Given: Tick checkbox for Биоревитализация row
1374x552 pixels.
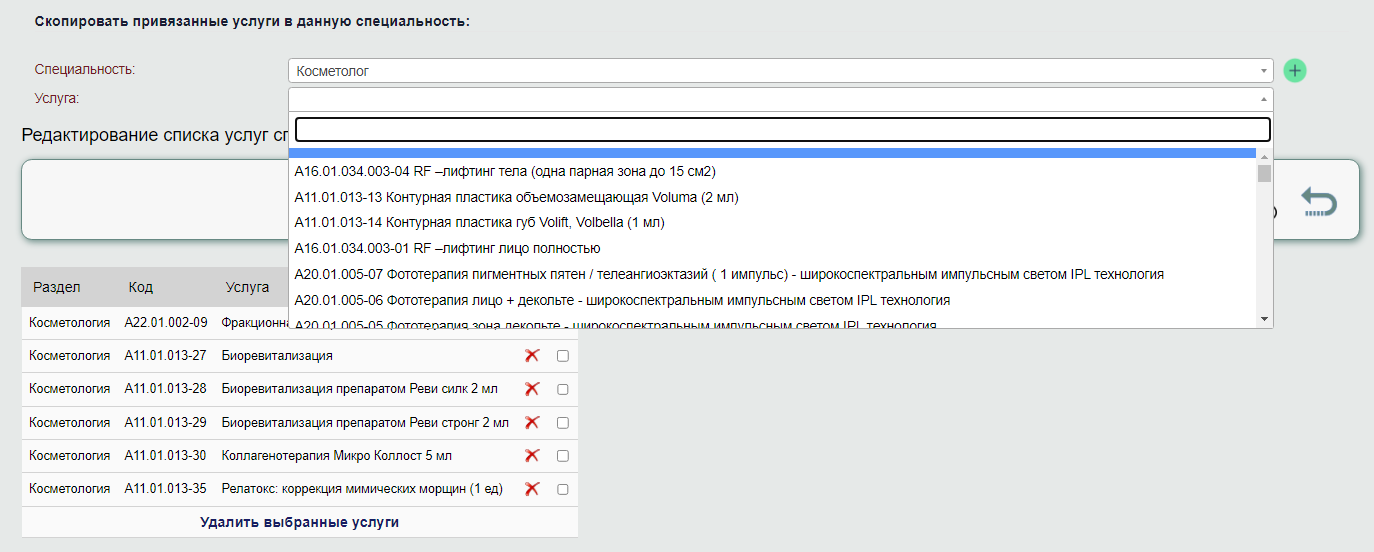Looking at the screenshot, I should tap(562, 356).
